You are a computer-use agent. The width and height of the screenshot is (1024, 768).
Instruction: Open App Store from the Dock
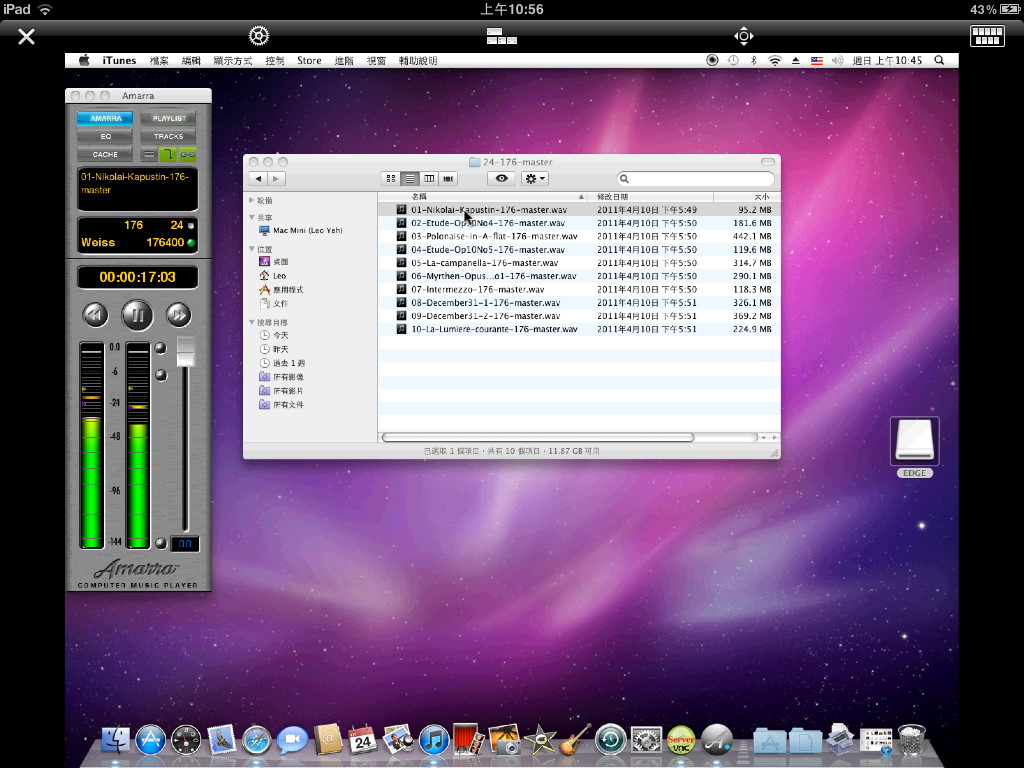tap(150, 741)
